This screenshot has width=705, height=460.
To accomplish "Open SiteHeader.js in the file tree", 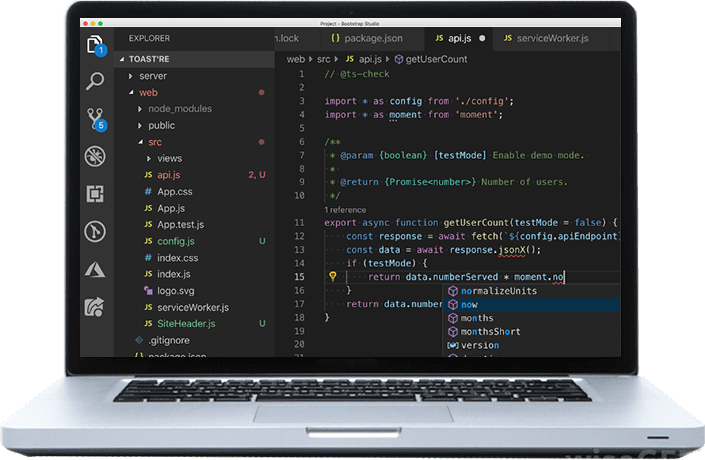I will pyautogui.click(x=185, y=324).
